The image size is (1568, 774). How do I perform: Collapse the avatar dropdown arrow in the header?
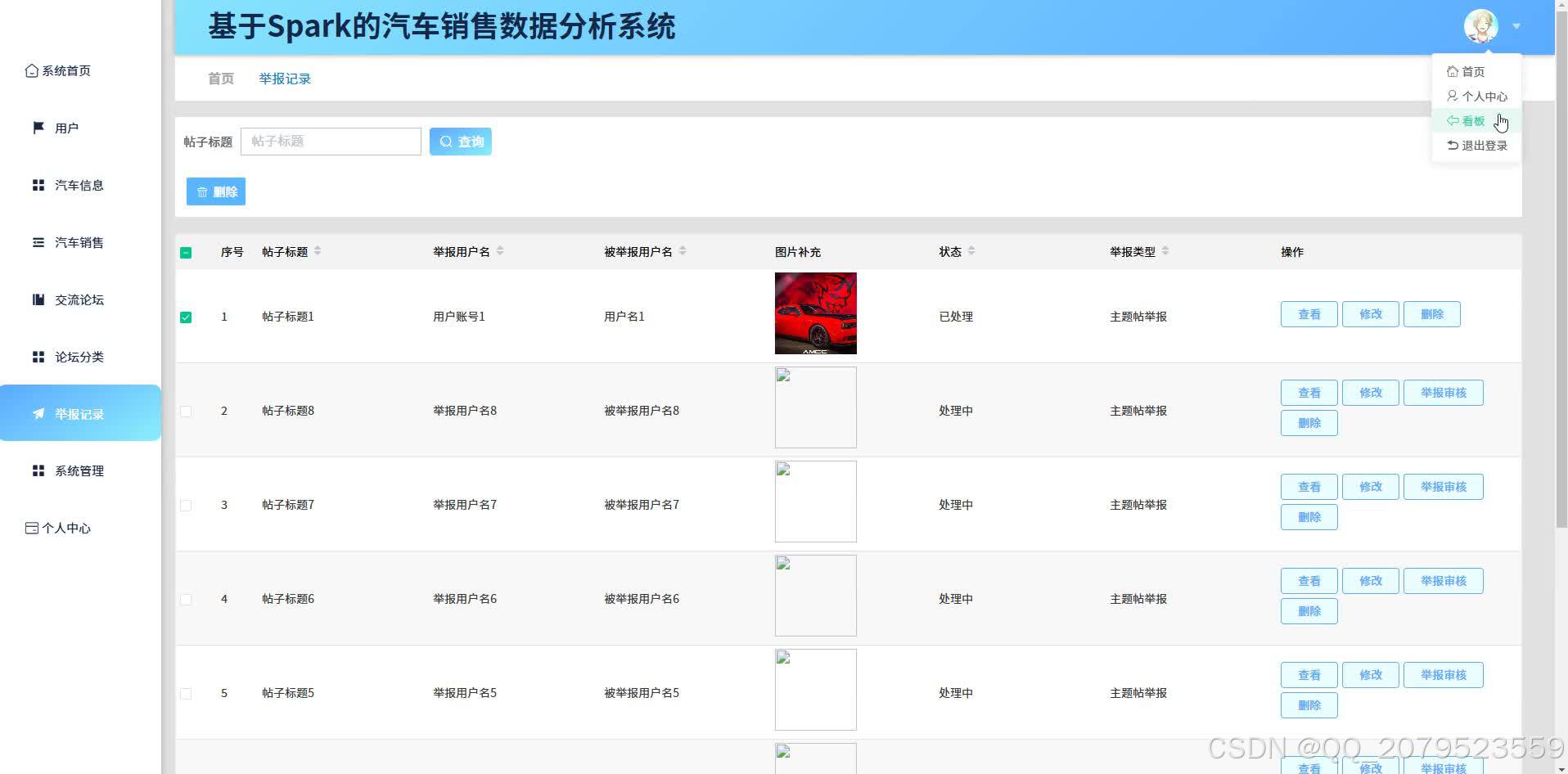click(1516, 26)
